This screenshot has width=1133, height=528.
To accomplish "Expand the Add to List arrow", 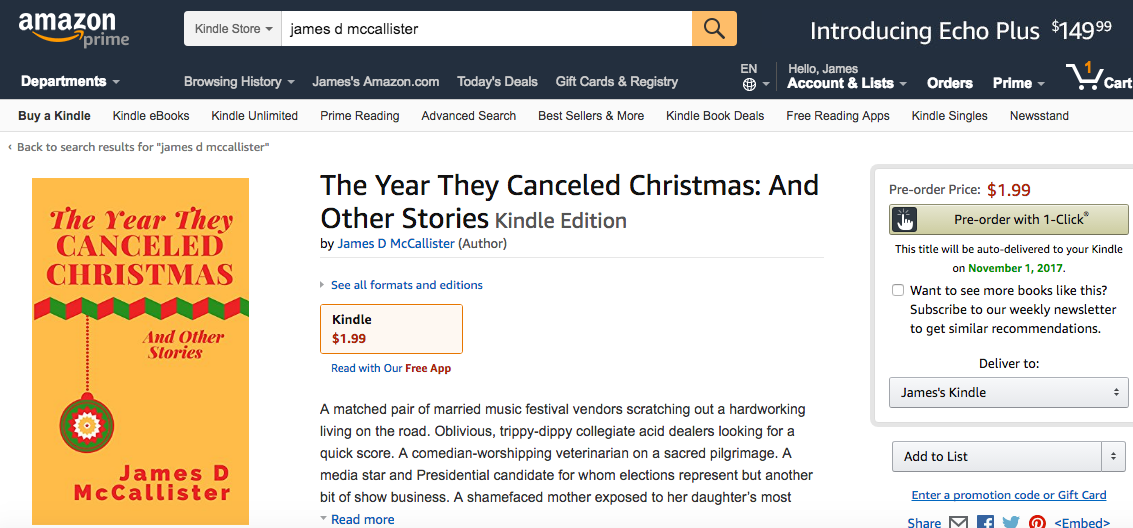I will click(1113, 456).
